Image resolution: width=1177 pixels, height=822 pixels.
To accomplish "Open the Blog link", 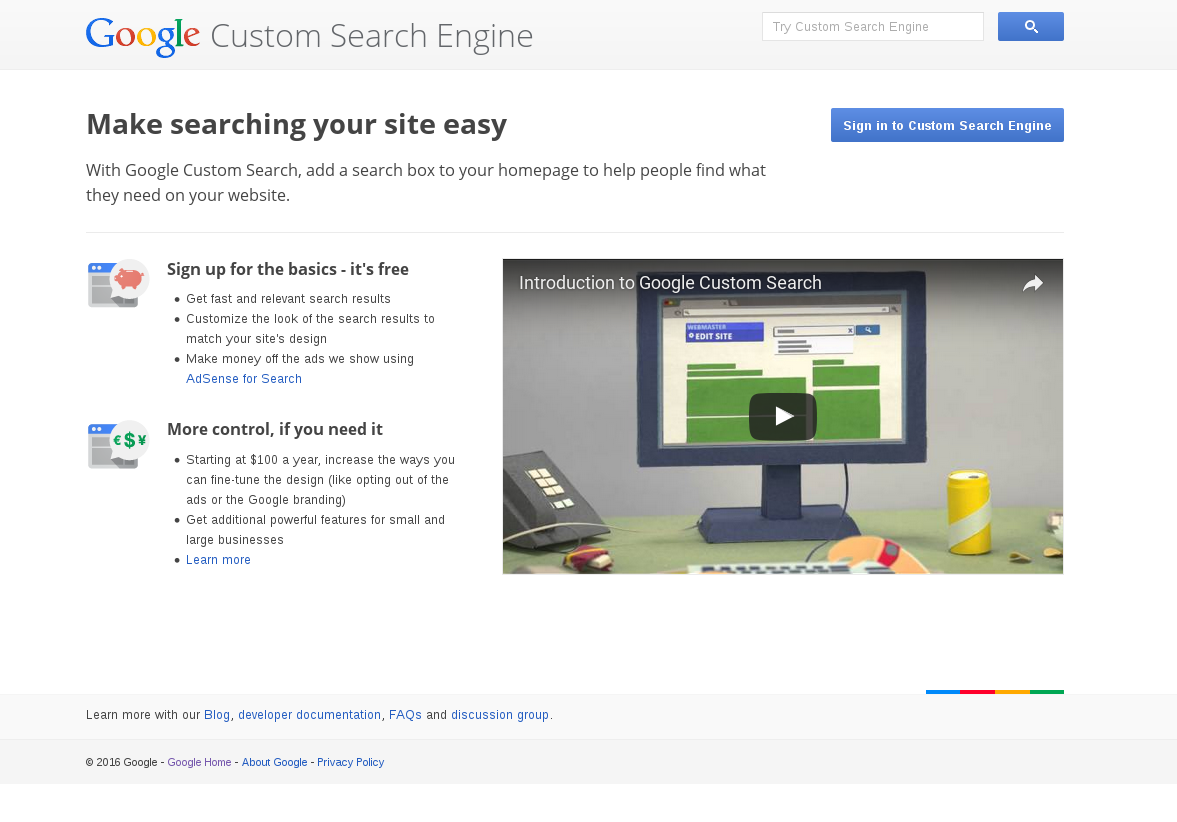I will (x=217, y=715).
